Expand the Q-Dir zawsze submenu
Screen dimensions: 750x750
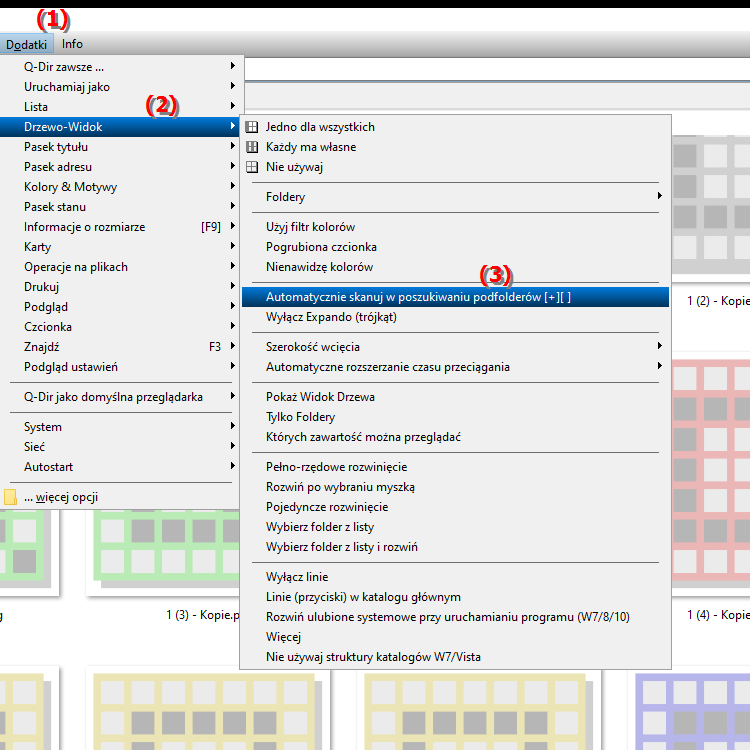pos(120,66)
